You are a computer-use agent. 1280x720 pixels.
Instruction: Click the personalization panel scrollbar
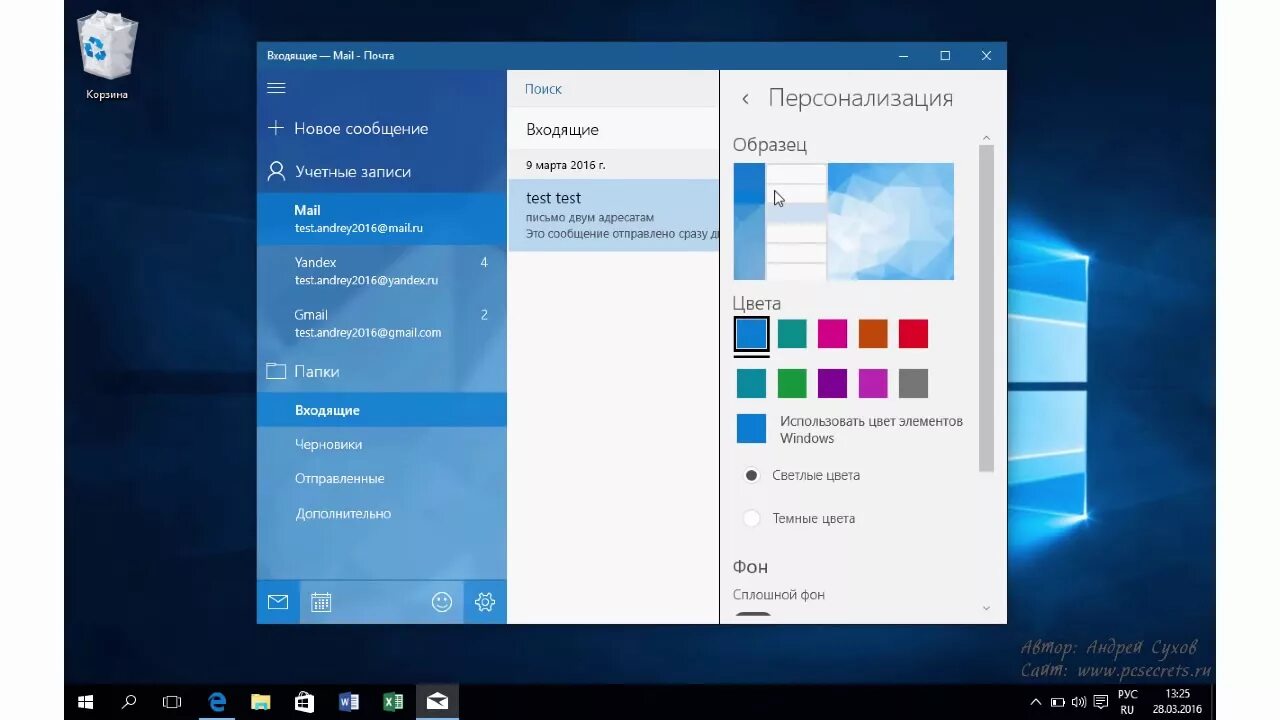point(986,308)
